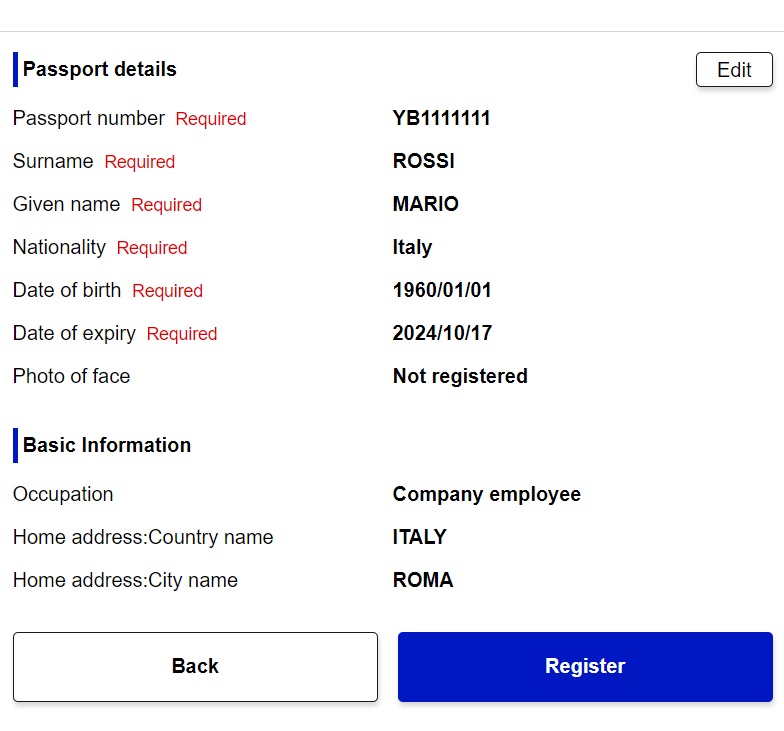The image size is (784, 731).
Task: Select the Nationality value Italy
Action: pyautogui.click(x=412, y=248)
